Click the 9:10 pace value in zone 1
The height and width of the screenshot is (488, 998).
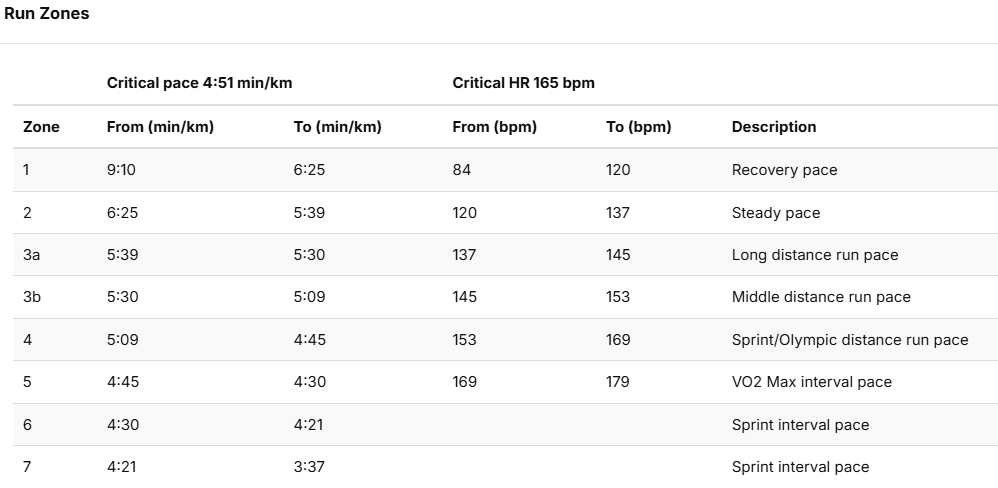[x=121, y=170]
